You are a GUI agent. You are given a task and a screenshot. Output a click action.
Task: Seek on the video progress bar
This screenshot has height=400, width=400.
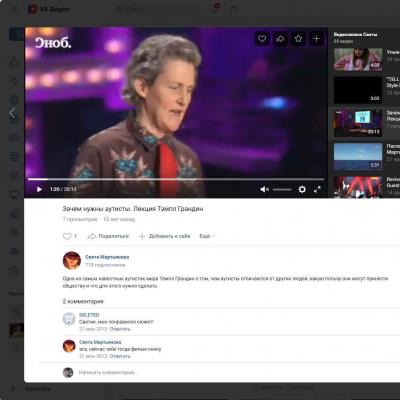pyautogui.click(x=176, y=179)
